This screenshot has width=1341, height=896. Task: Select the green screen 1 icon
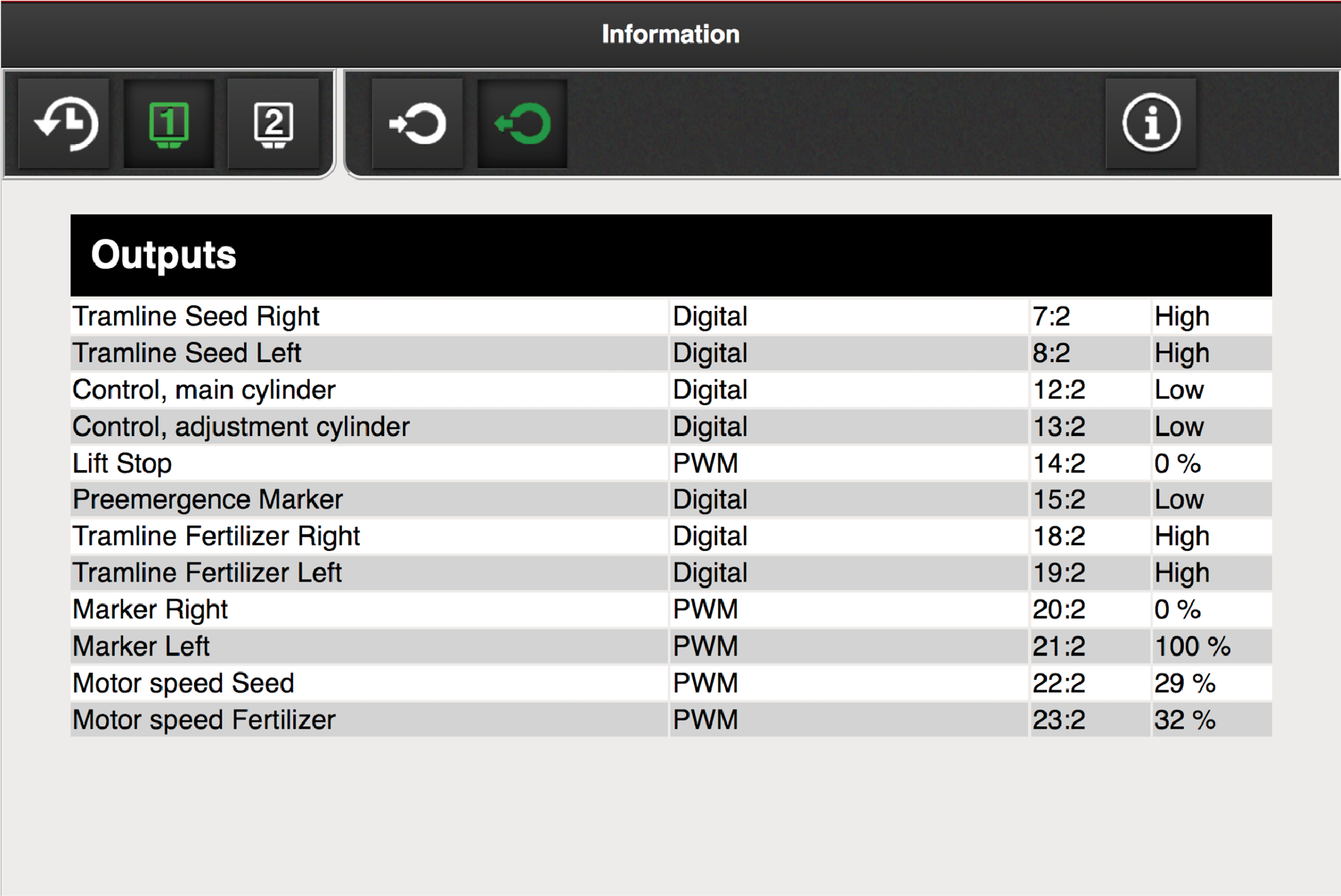tap(169, 124)
